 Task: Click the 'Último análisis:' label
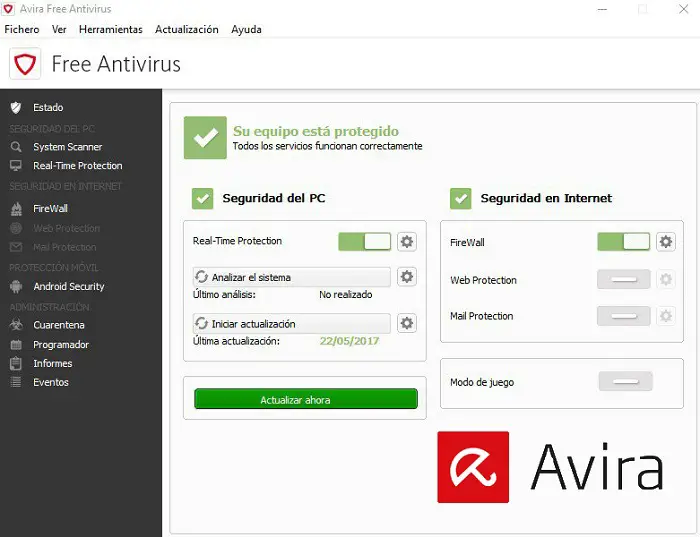pos(224,295)
